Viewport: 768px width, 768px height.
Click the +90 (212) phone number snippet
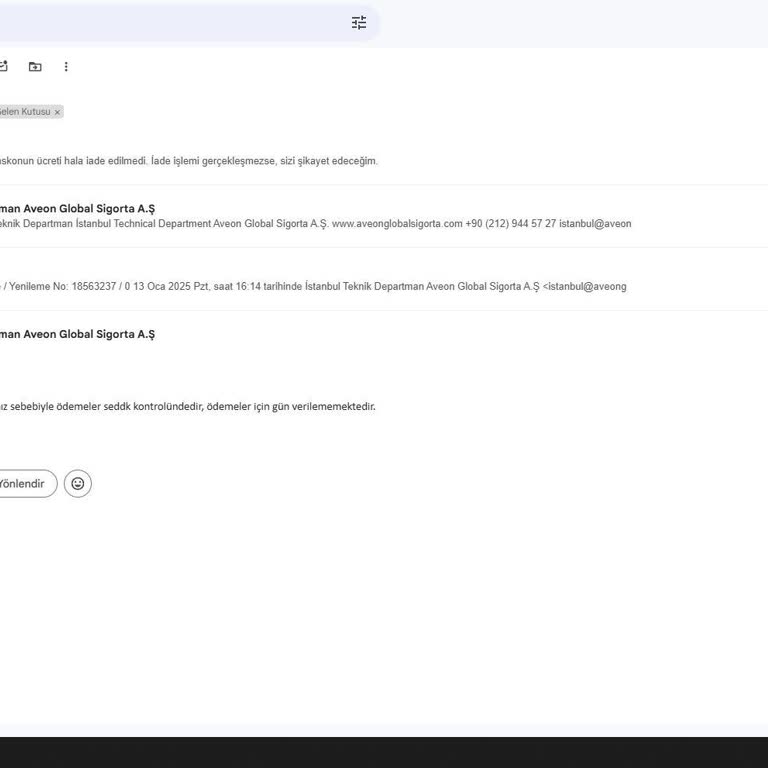(510, 224)
